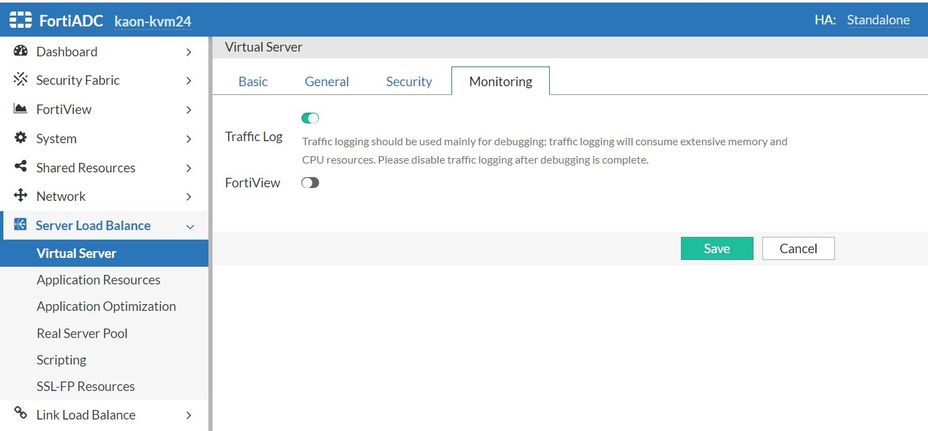Click the Dashboard gauge icon

20,51
